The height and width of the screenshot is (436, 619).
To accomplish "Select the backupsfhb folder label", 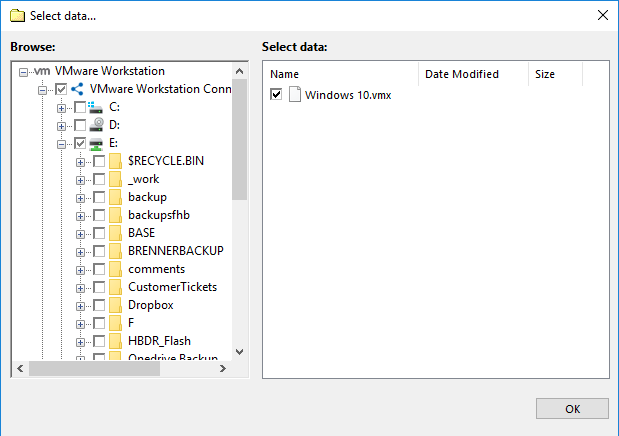I will 159,215.
